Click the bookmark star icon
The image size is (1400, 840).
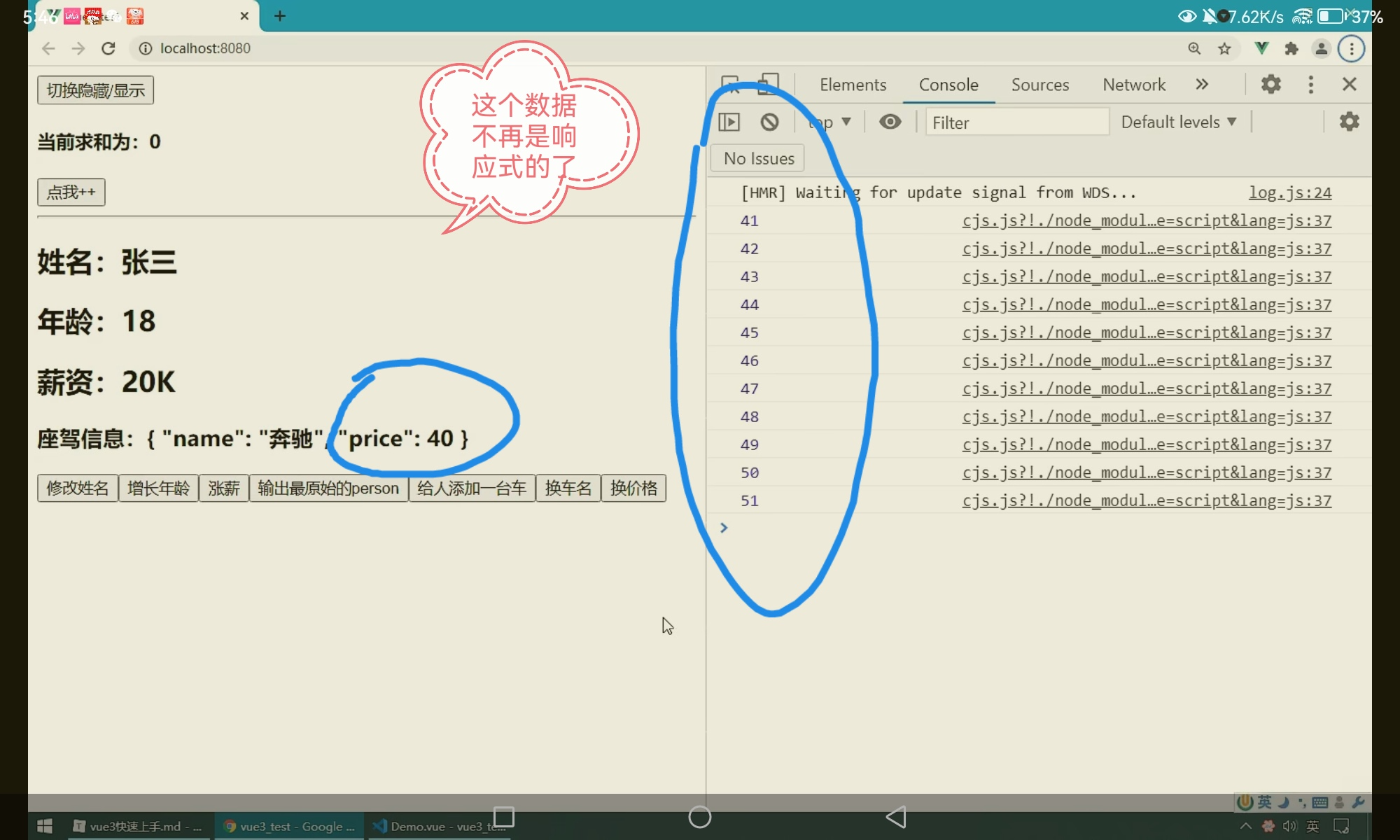pos(1224,48)
